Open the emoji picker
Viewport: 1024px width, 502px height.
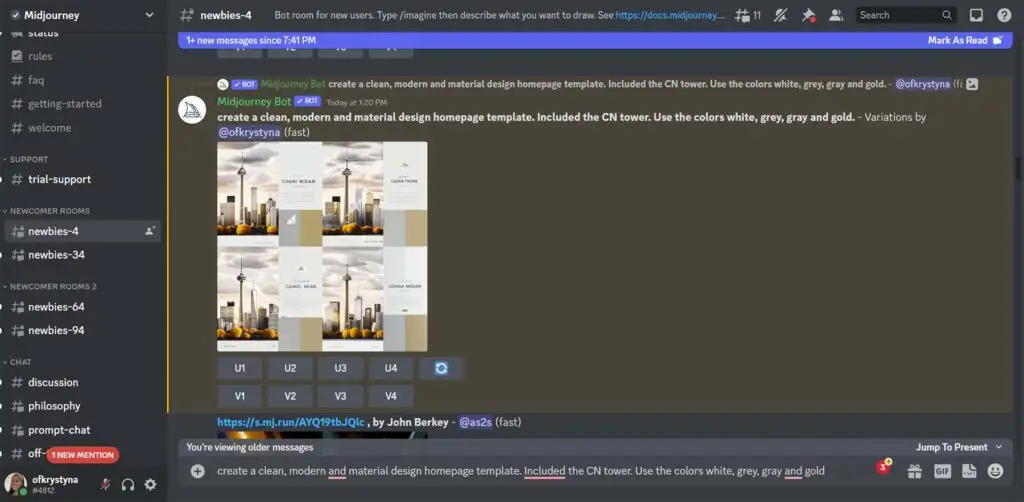click(x=995, y=471)
